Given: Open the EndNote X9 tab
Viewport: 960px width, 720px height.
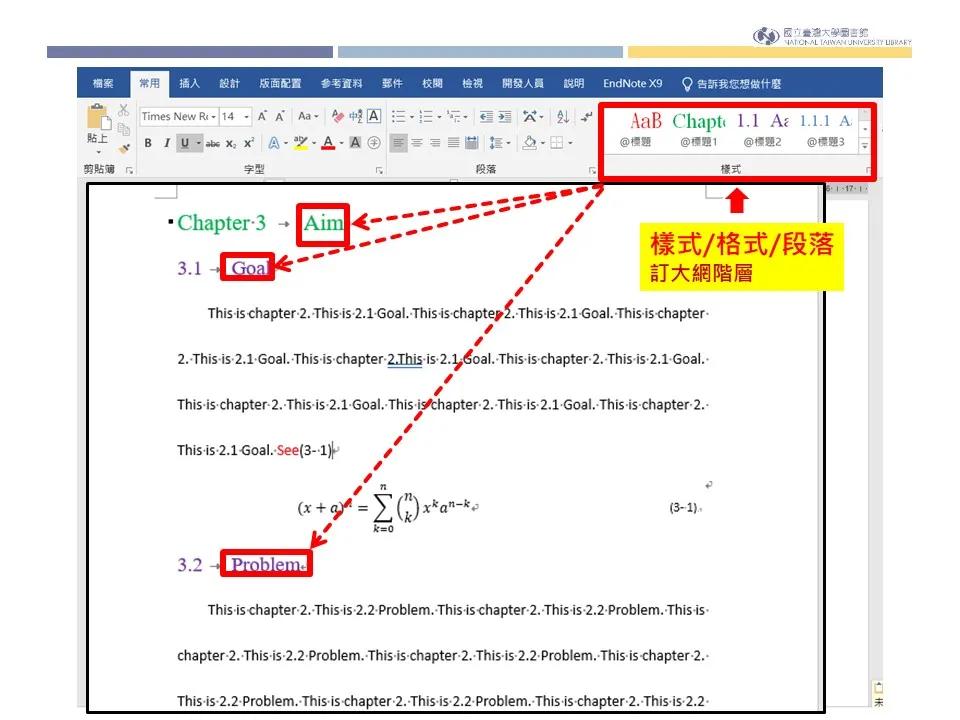Looking at the screenshot, I should pos(631,84).
